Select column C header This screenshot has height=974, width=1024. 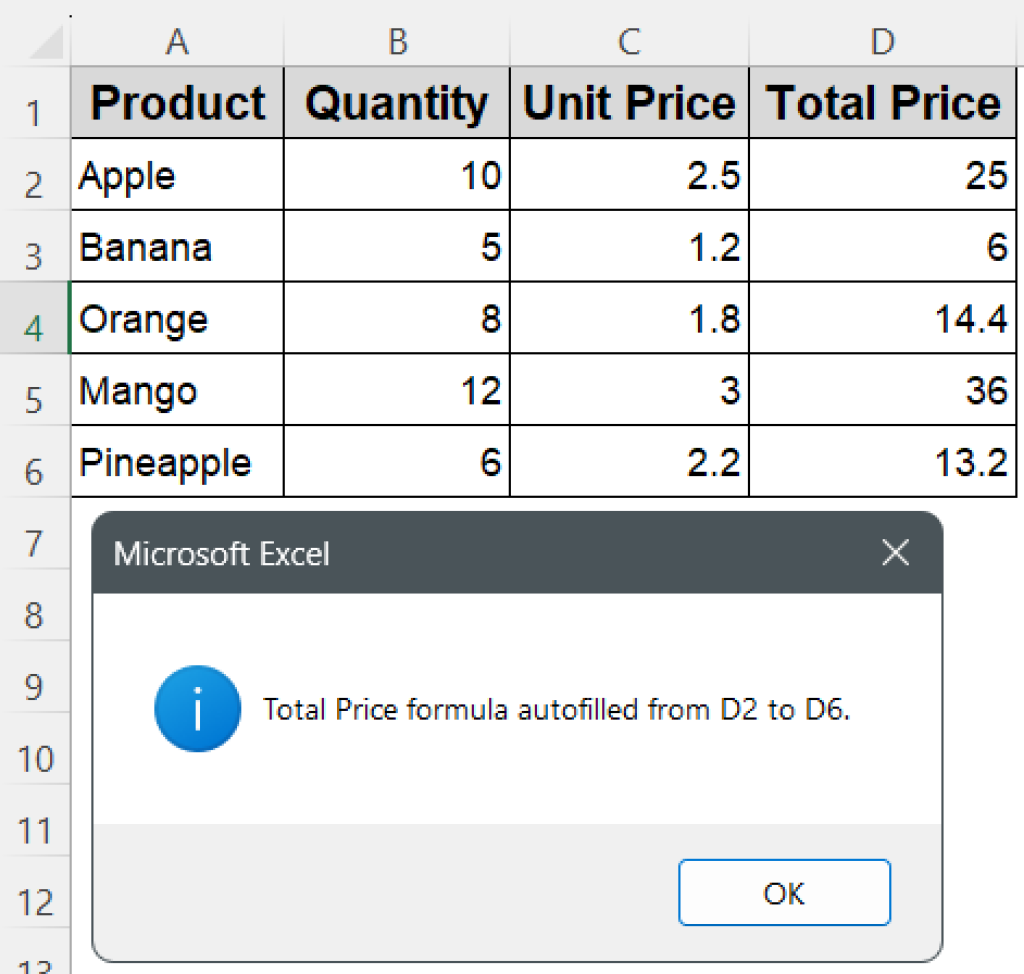tap(629, 42)
